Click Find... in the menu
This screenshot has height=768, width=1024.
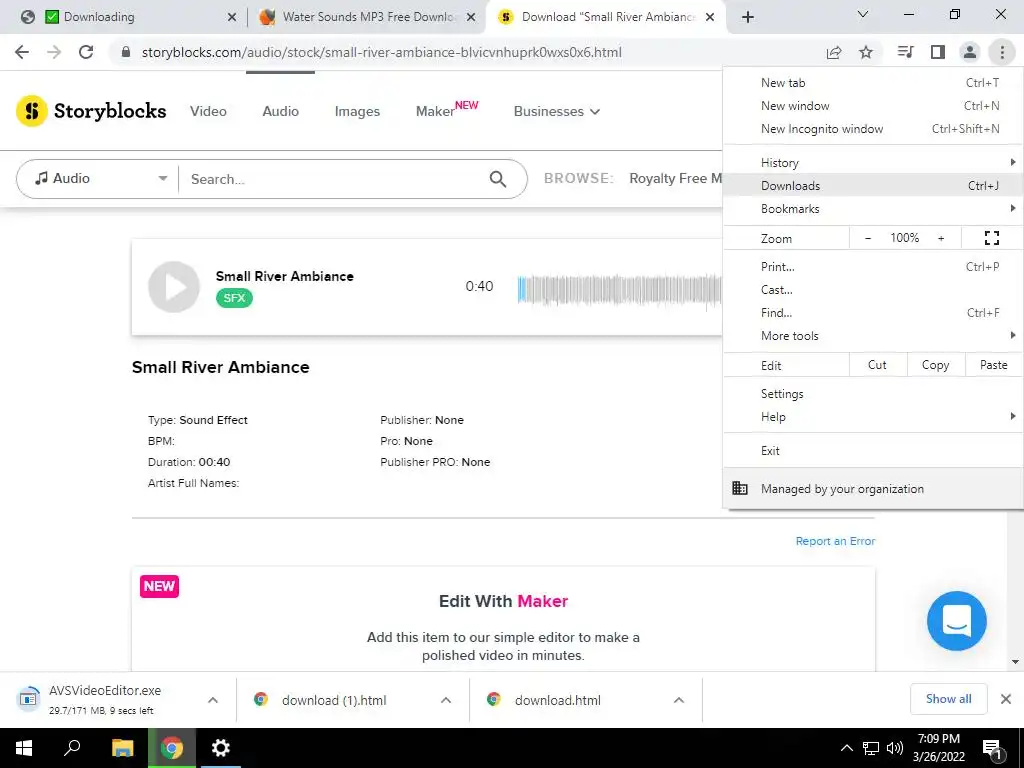tap(872, 313)
